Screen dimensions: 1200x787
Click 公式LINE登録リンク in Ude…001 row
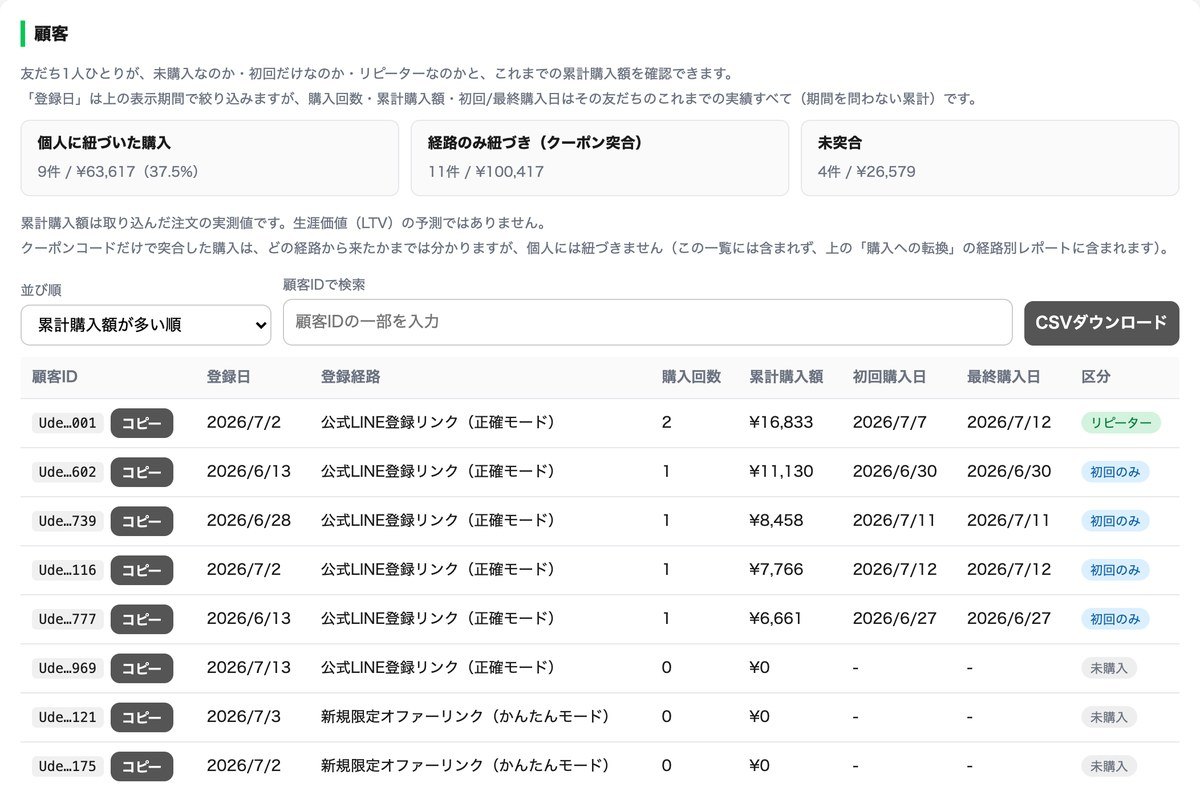tap(438, 423)
